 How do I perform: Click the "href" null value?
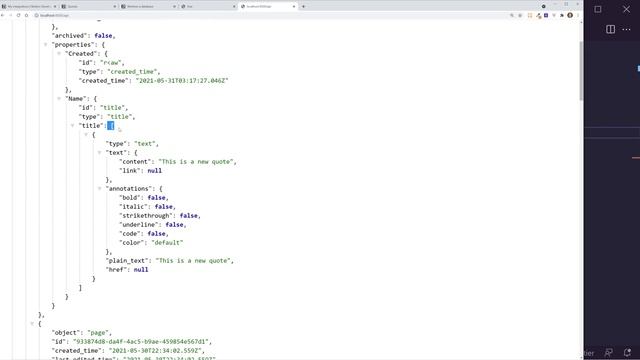click(141, 269)
